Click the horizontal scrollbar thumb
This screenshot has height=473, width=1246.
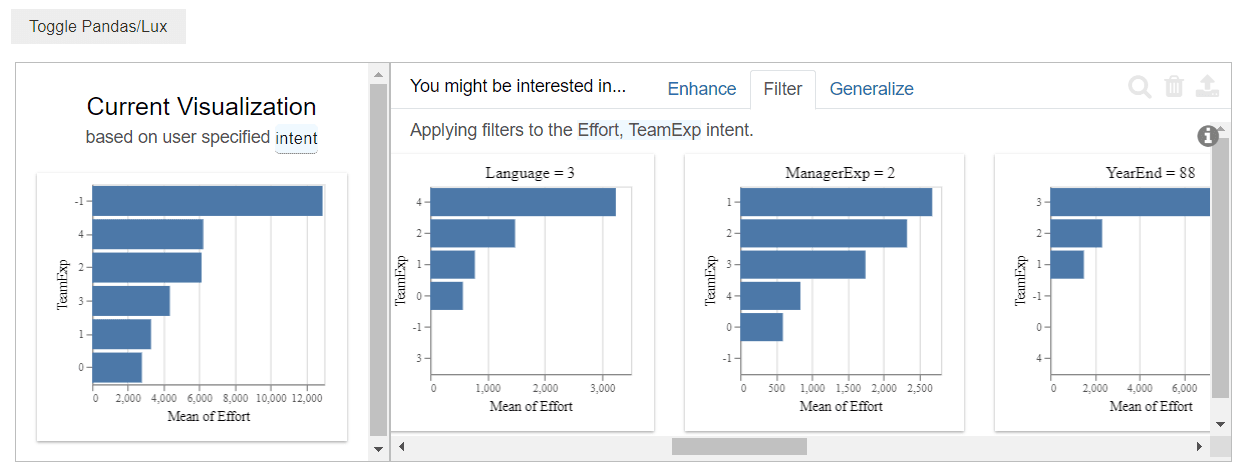pyautogui.click(x=739, y=446)
